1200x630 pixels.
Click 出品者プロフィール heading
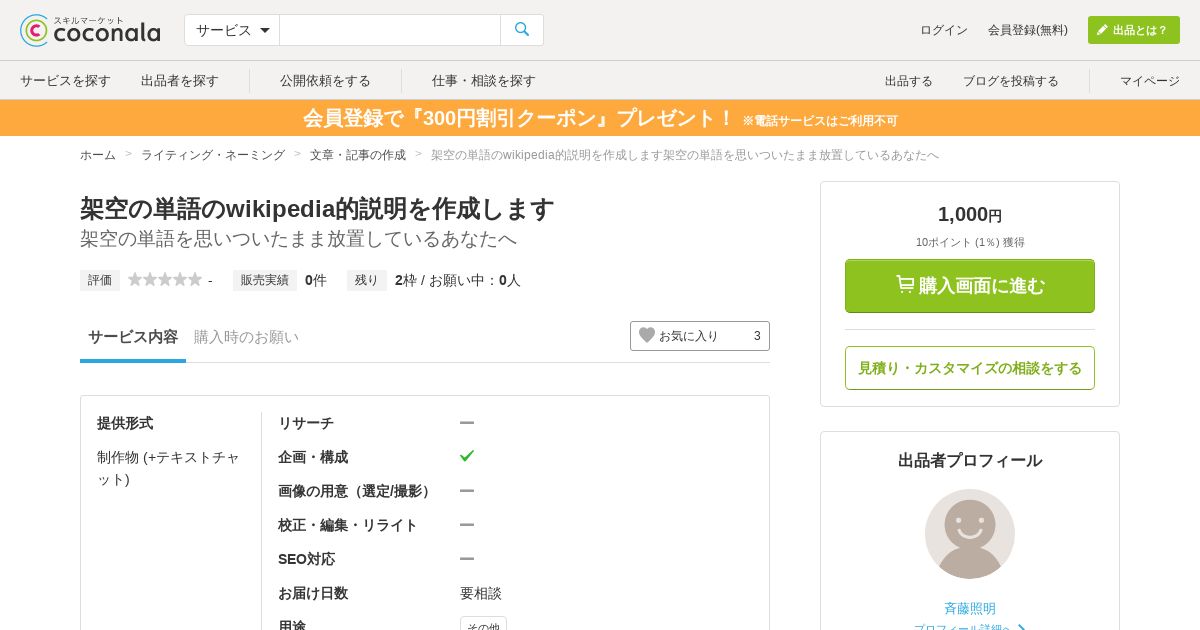(x=970, y=460)
